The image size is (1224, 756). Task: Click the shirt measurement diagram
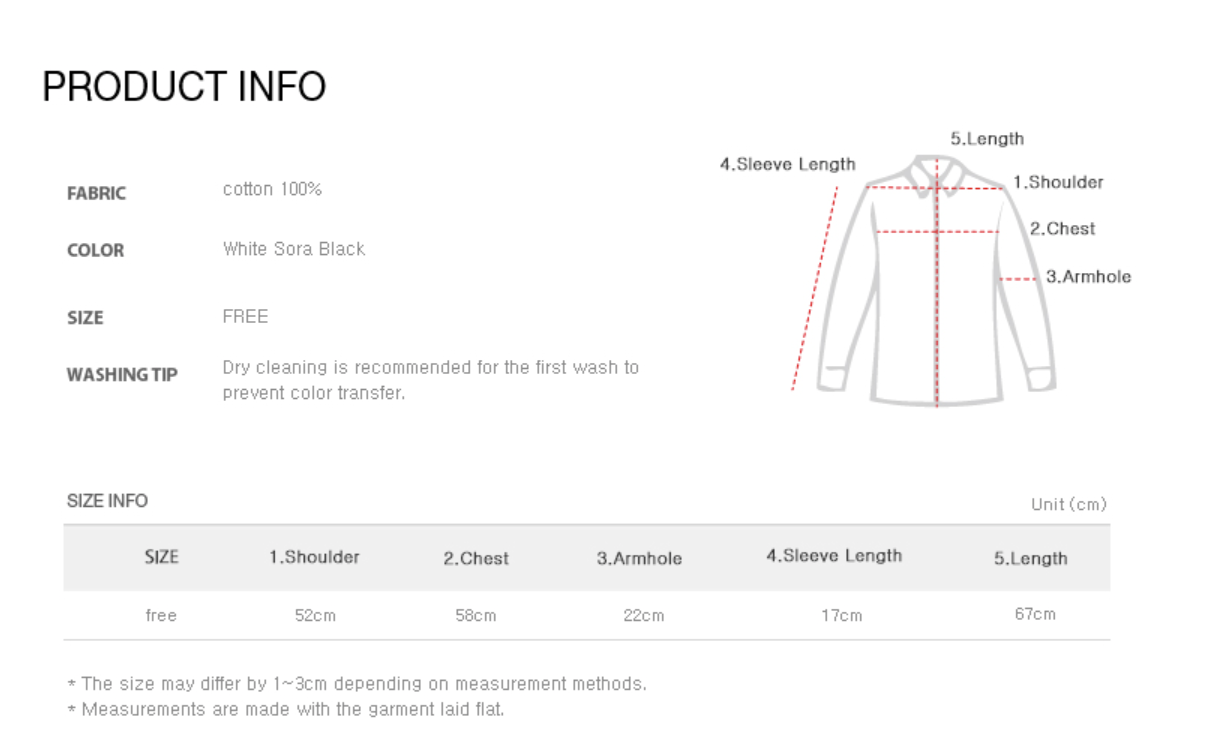pos(936,280)
